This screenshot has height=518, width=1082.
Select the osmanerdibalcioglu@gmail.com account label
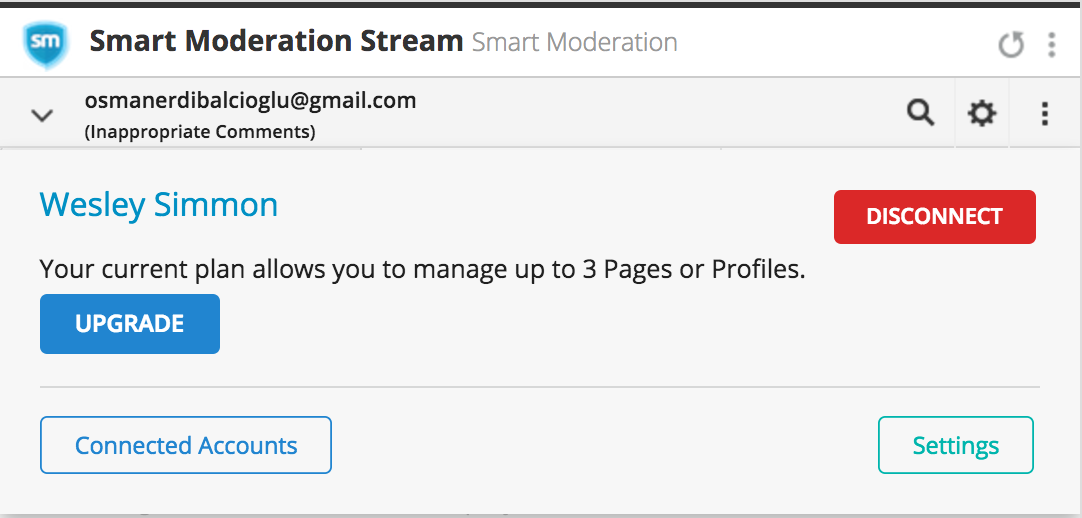250,101
